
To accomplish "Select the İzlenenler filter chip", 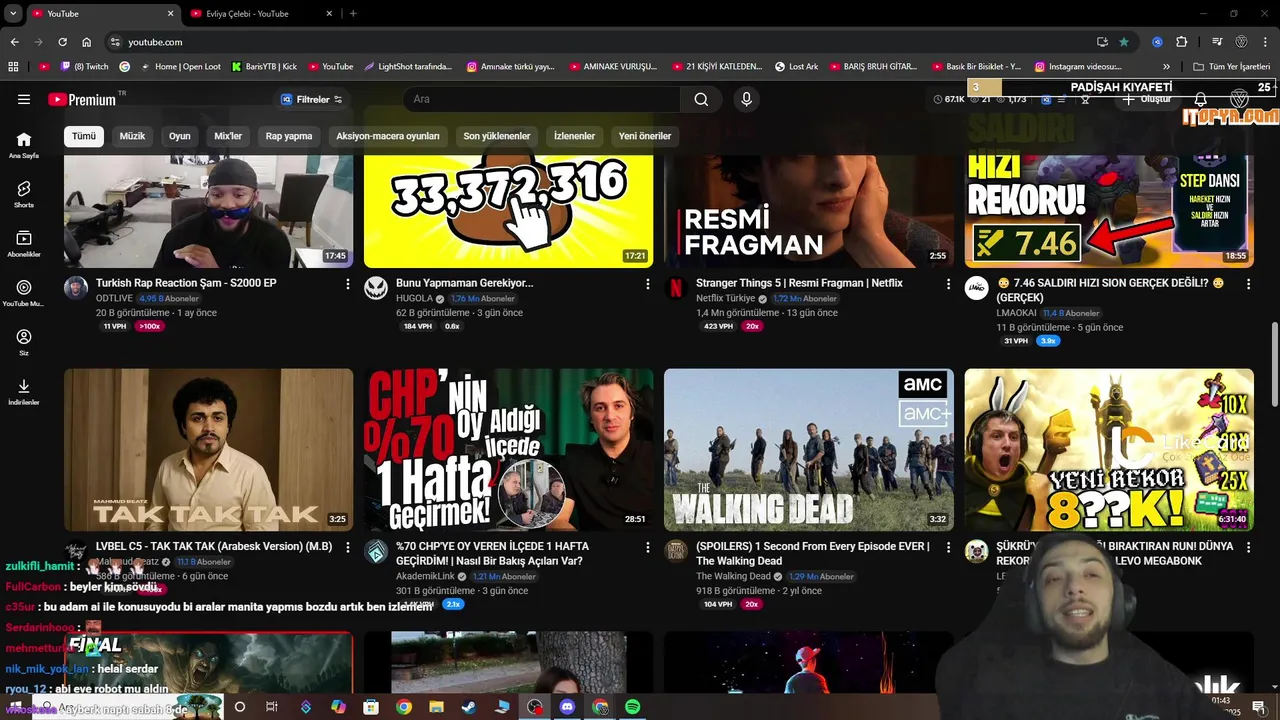I will [574, 136].
